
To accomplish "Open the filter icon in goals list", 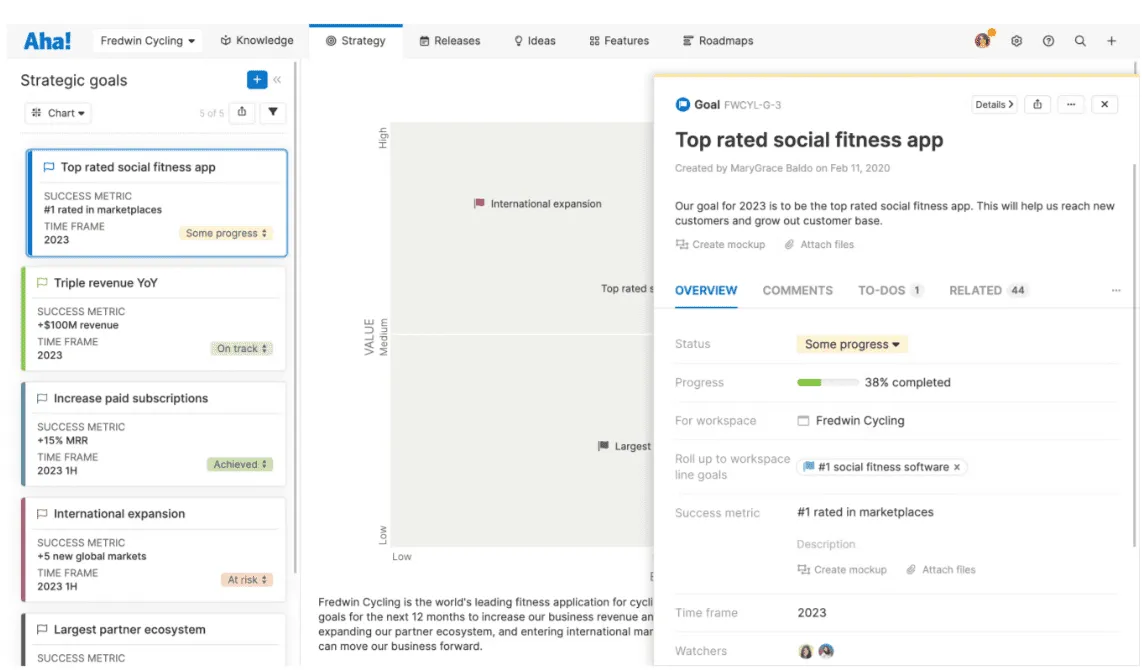I will tap(272, 112).
